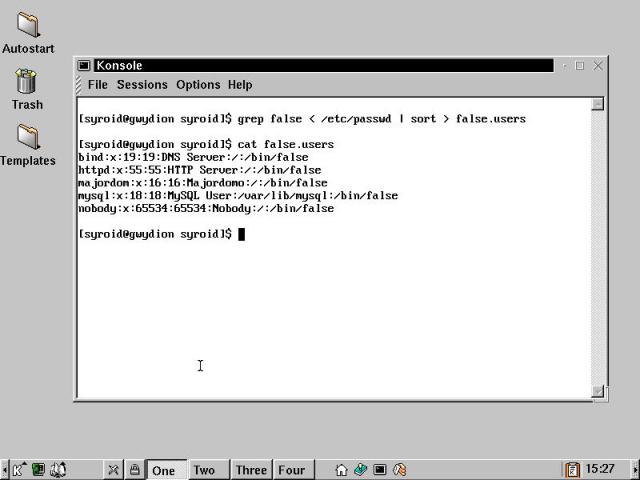Switch to virtual desktop Four
The height and width of the screenshot is (480, 640).
click(291, 470)
